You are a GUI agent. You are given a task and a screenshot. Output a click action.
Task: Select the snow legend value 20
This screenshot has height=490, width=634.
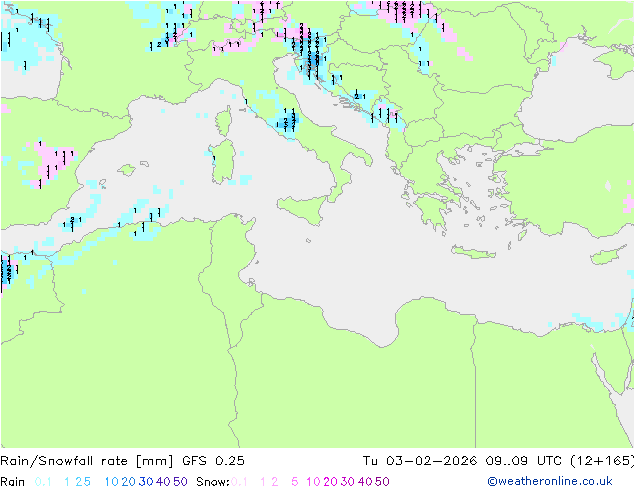[x=330, y=482]
